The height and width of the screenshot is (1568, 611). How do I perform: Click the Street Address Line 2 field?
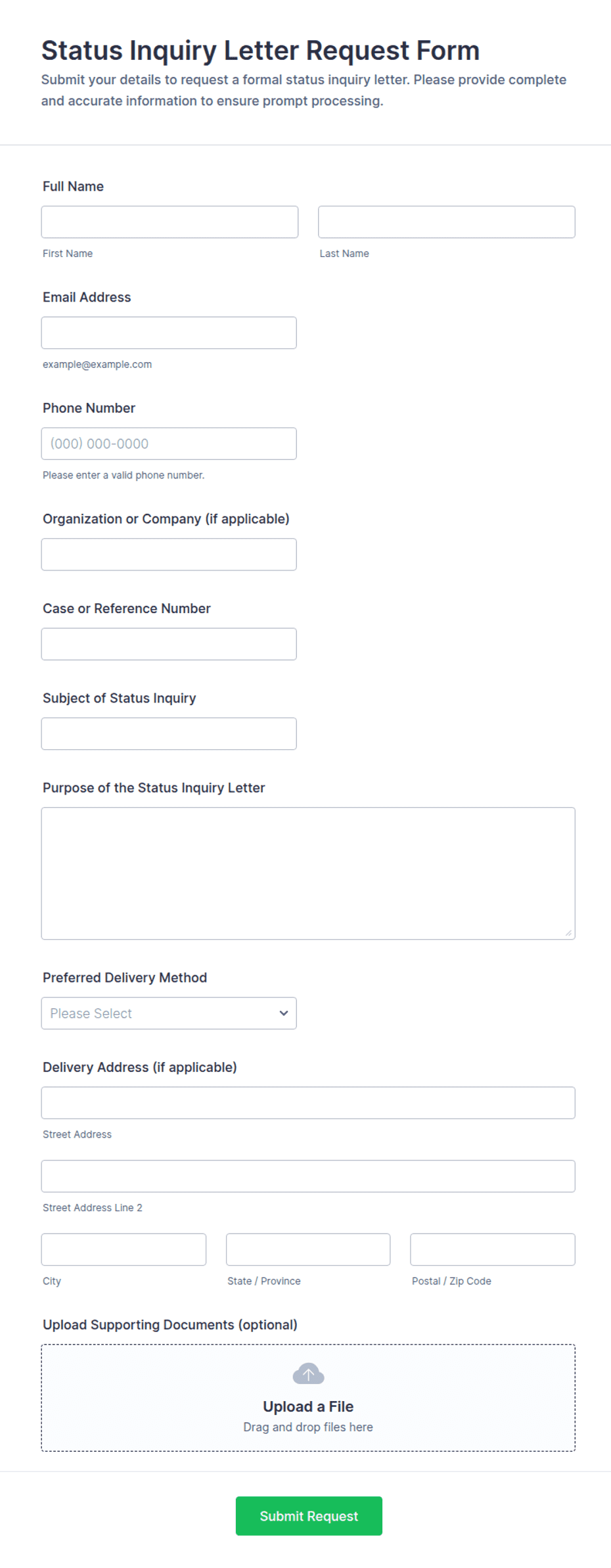pyautogui.click(x=308, y=1176)
